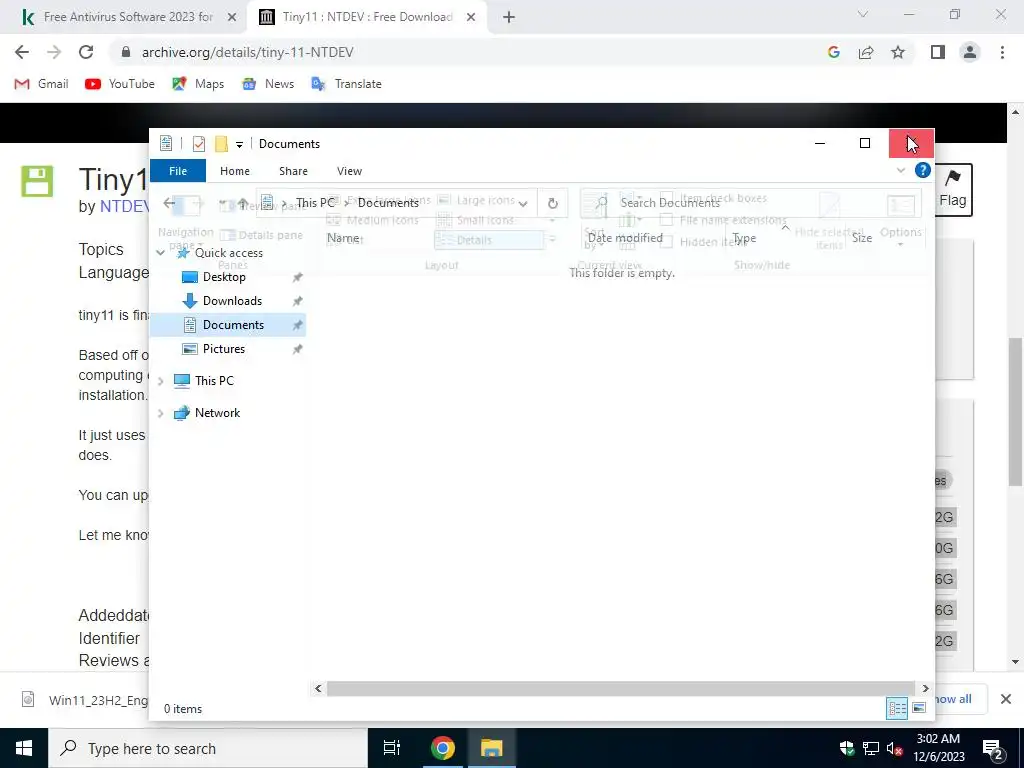This screenshot has width=1024, height=768.
Task: Switch to large thumbnails view icon in status bar
Action: click(918, 708)
